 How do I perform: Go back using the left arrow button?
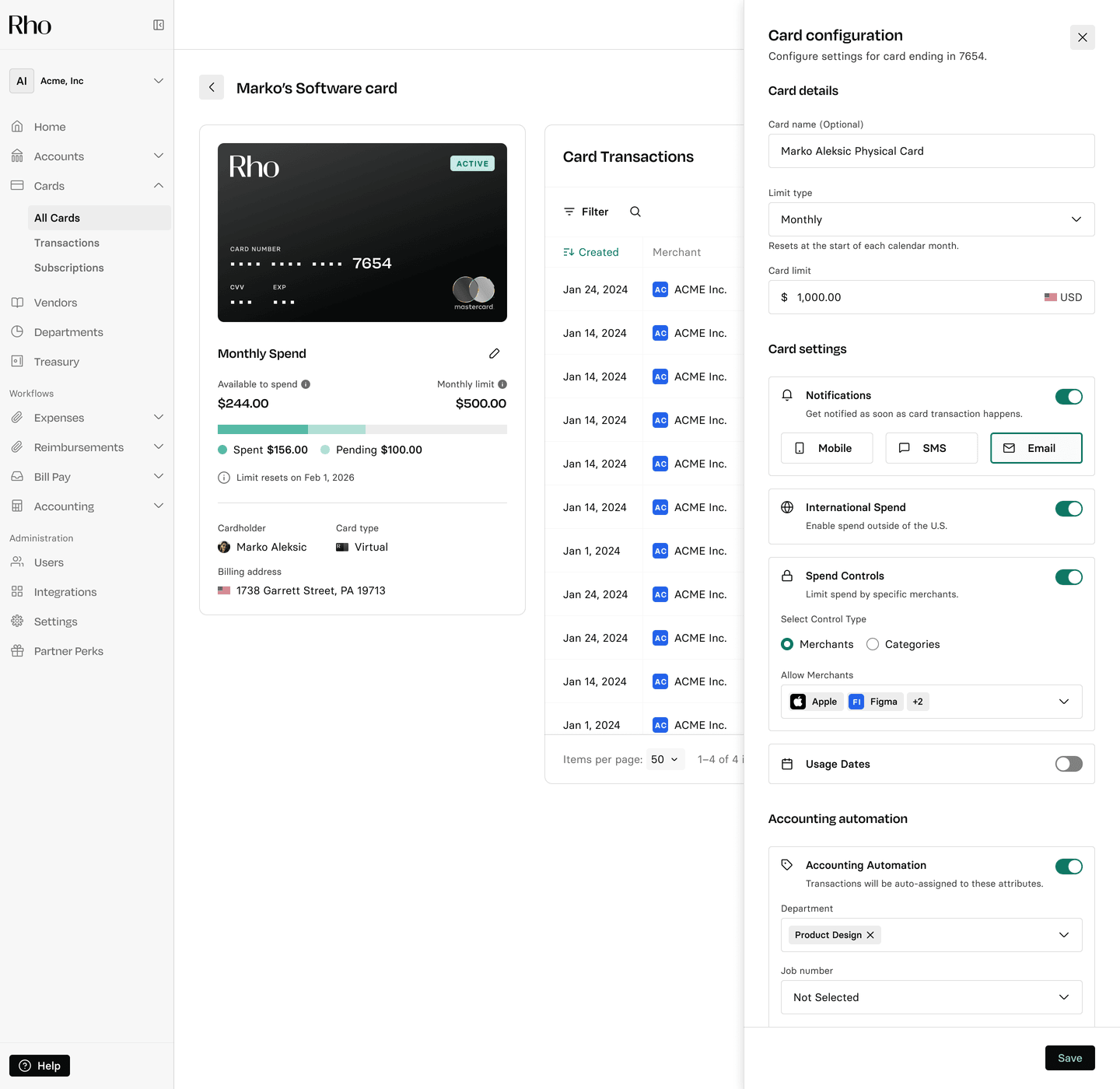pos(212,88)
